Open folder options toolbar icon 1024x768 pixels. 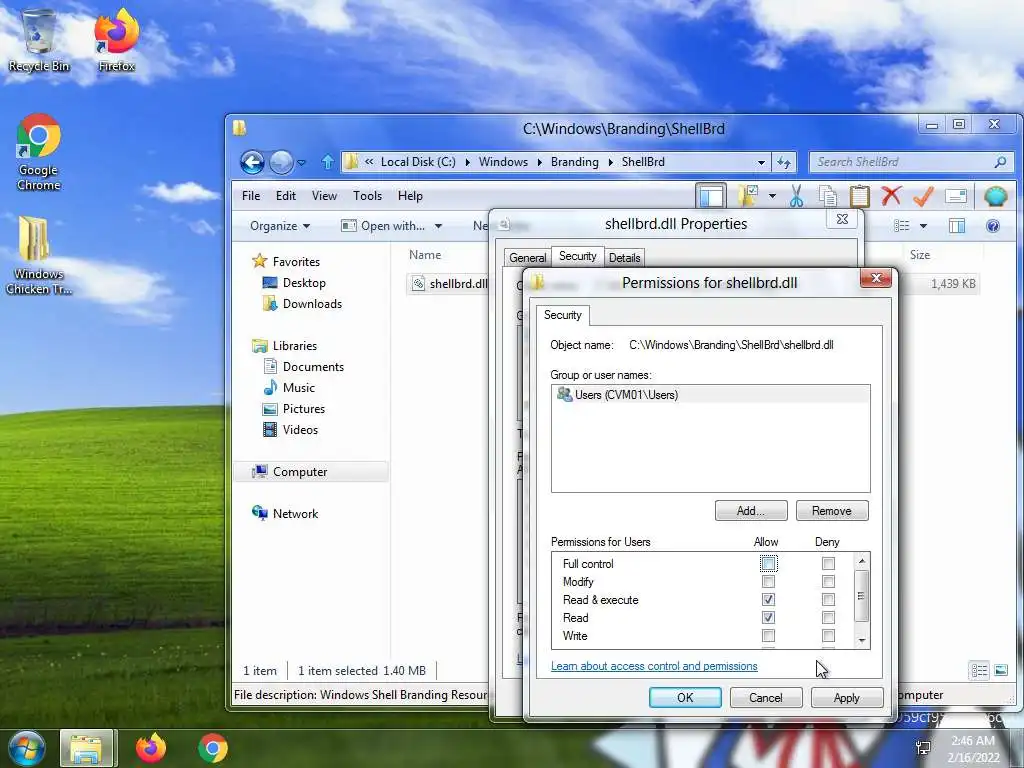748,195
